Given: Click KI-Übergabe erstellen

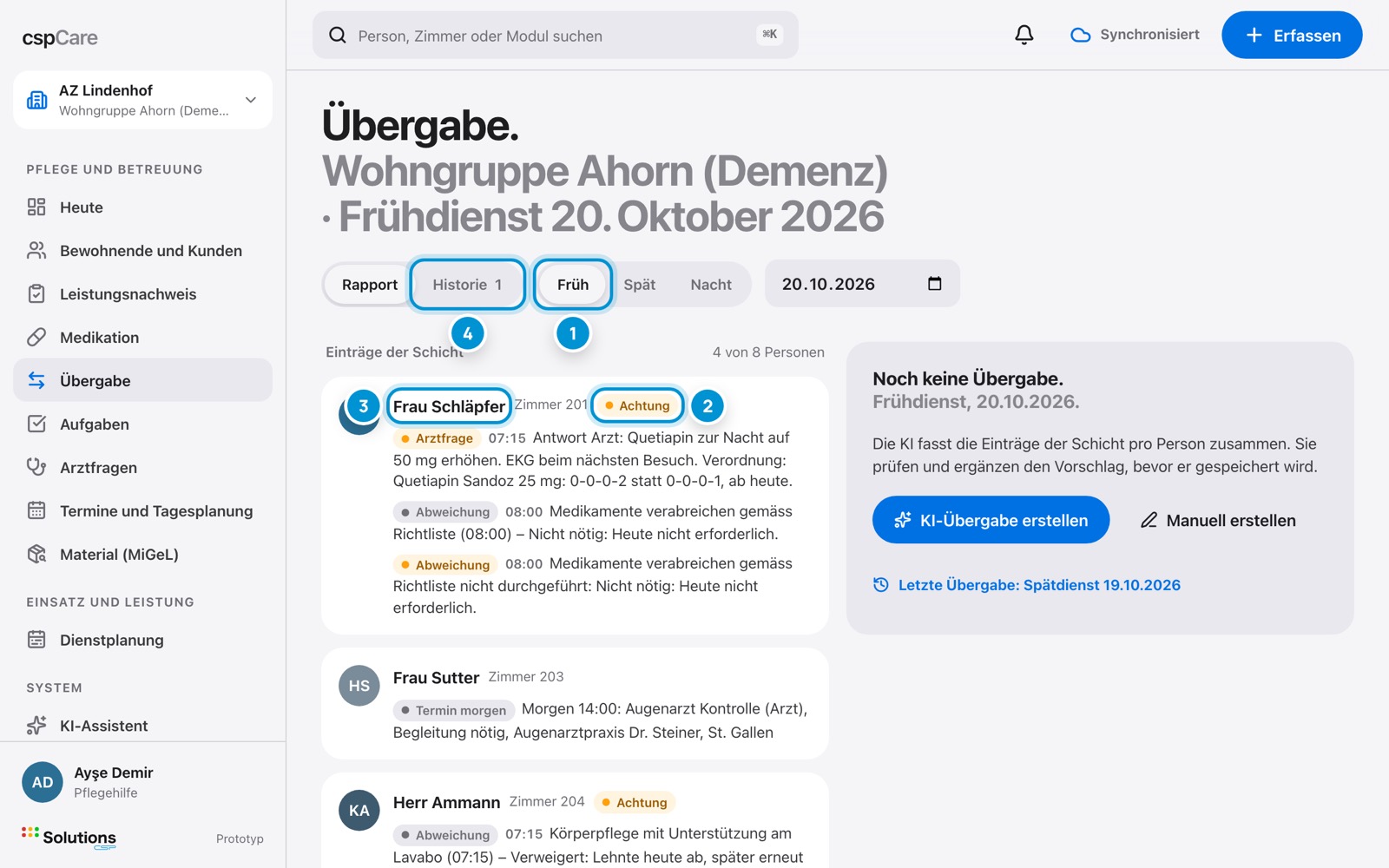Looking at the screenshot, I should click(x=991, y=519).
